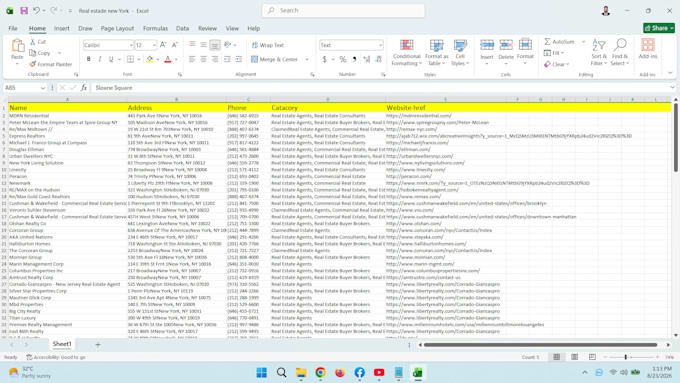Screen dimensions: 680x383
Task: Click the Percent Style icon
Action: pyautogui.click(x=343, y=59)
